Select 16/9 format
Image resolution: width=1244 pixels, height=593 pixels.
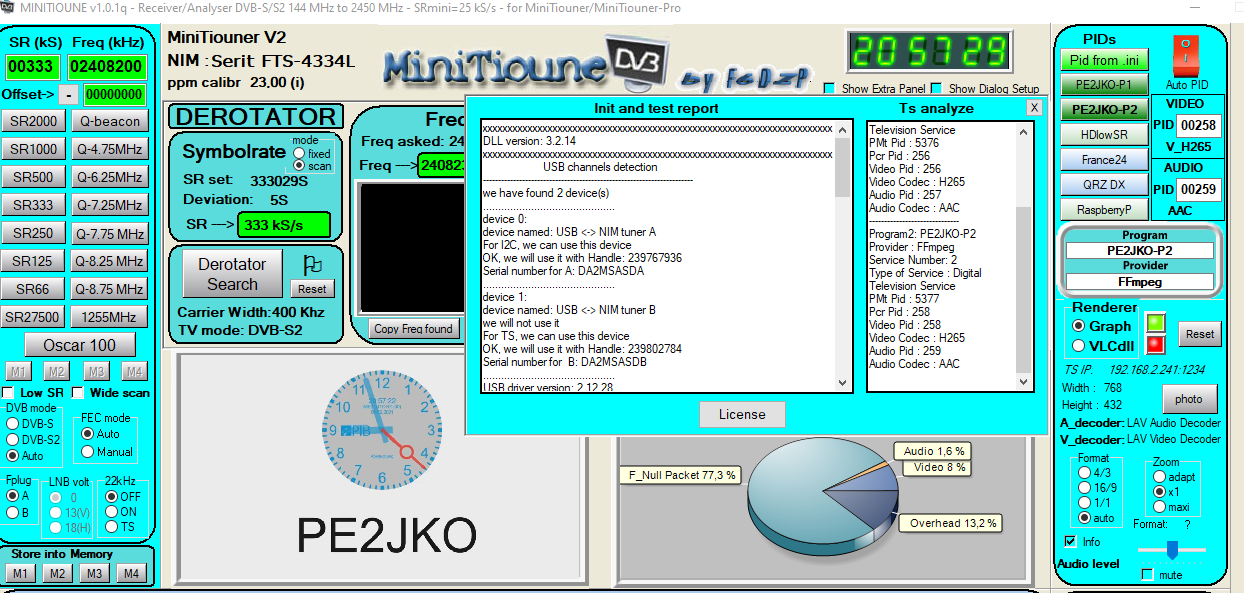point(1085,487)
